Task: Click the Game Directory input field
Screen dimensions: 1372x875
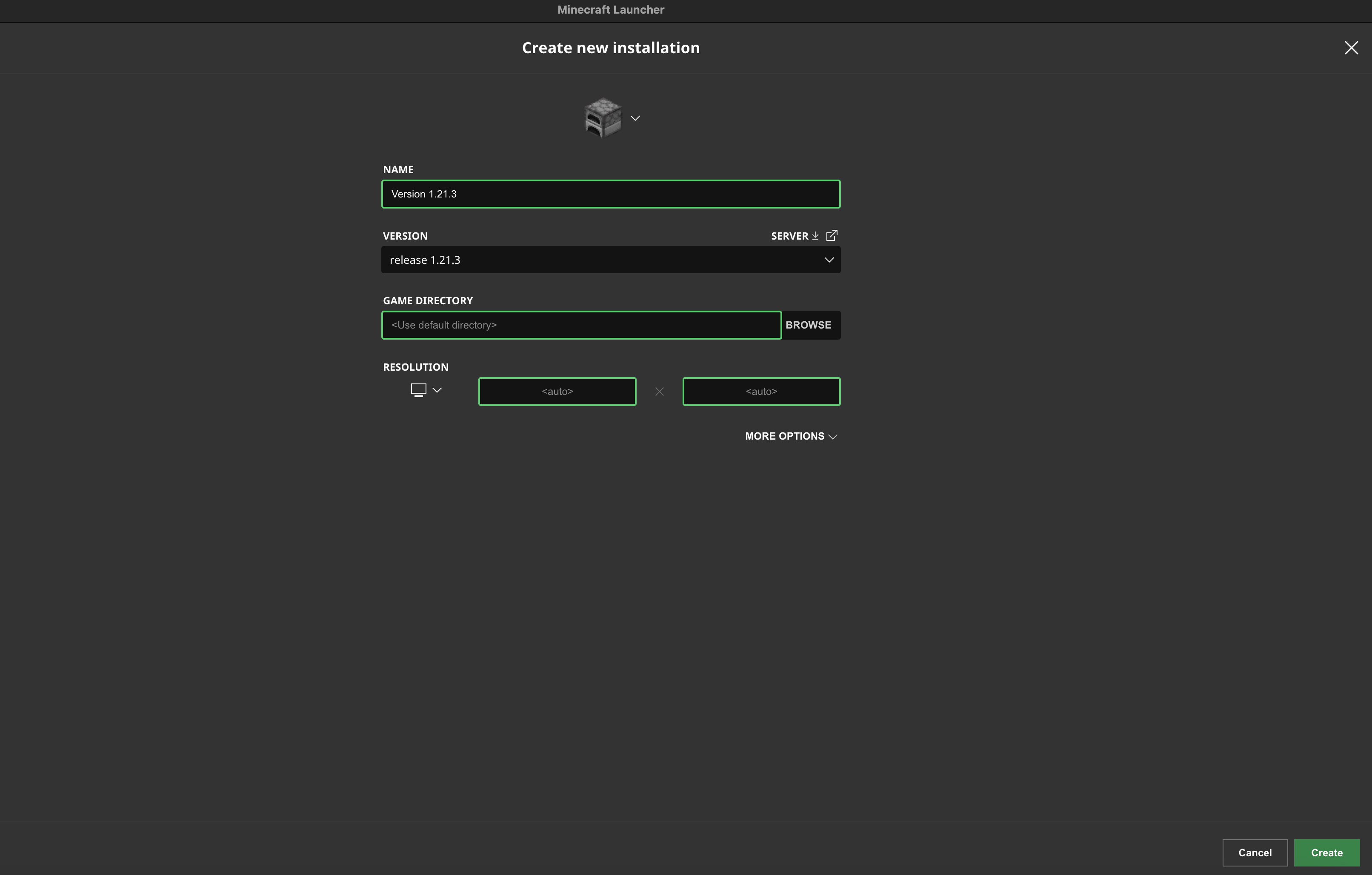Action: (x=581, y=325)
